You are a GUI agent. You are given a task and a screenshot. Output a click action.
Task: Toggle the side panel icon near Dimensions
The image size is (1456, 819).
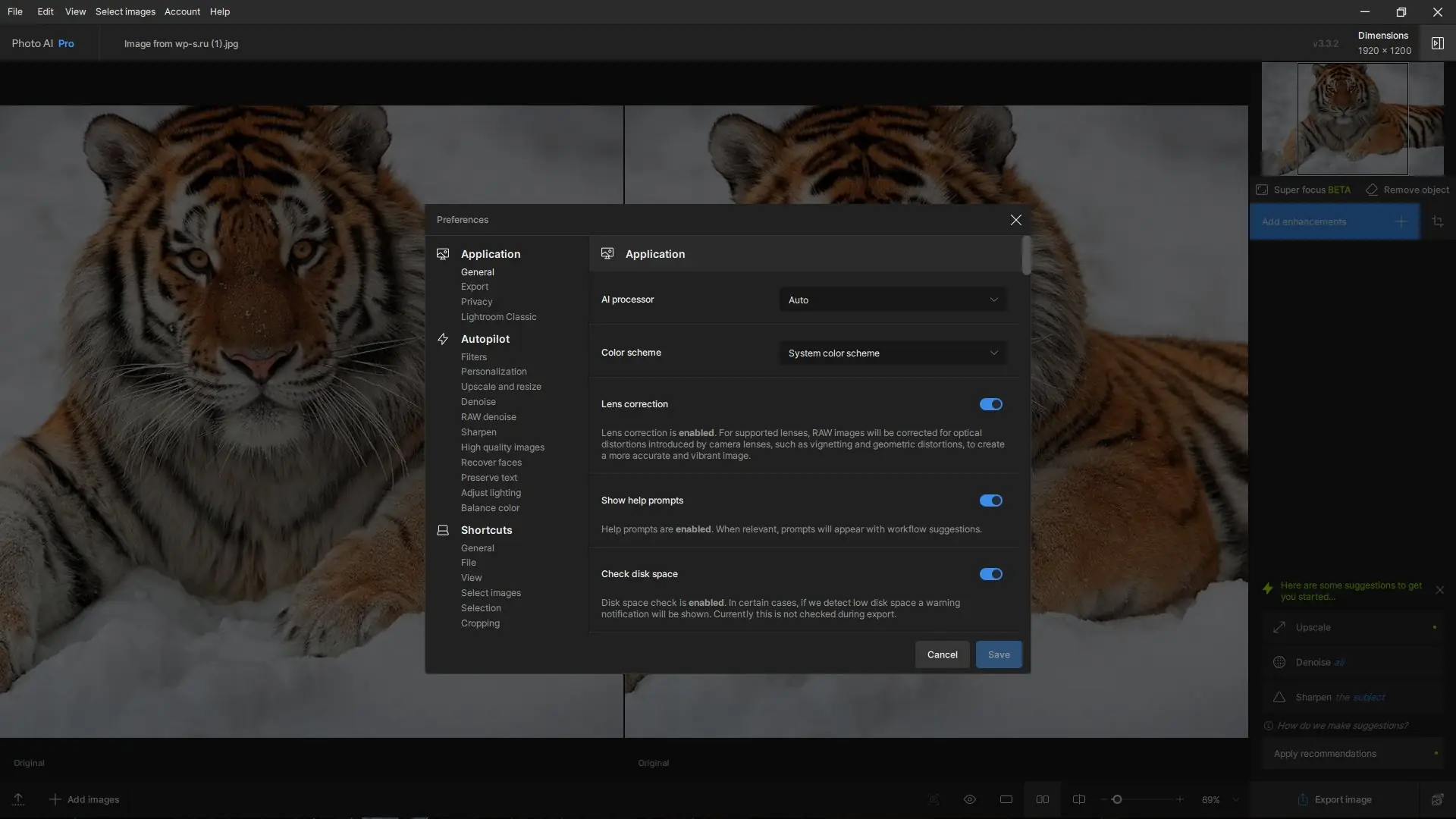(1437, 43)
